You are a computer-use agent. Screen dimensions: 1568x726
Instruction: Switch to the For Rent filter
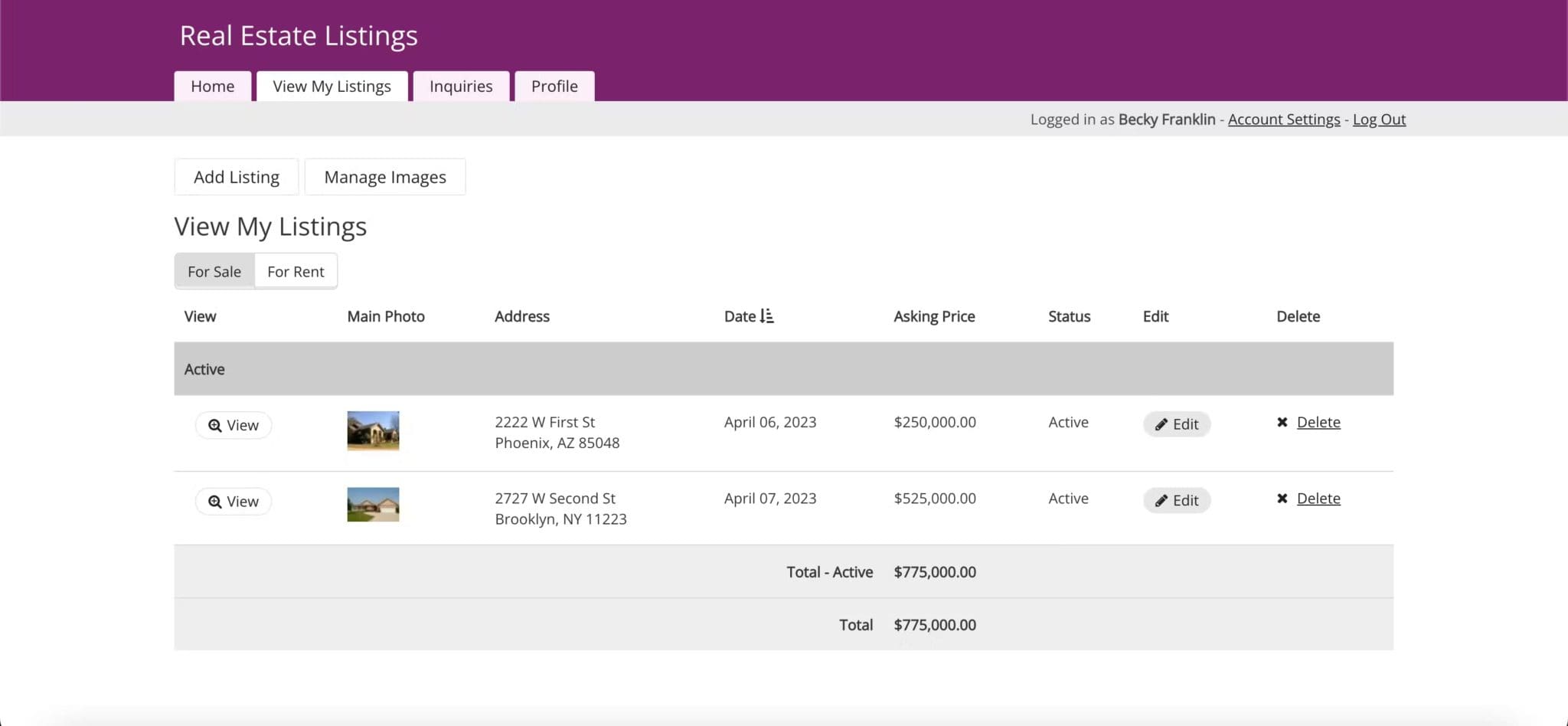[295, 270]
